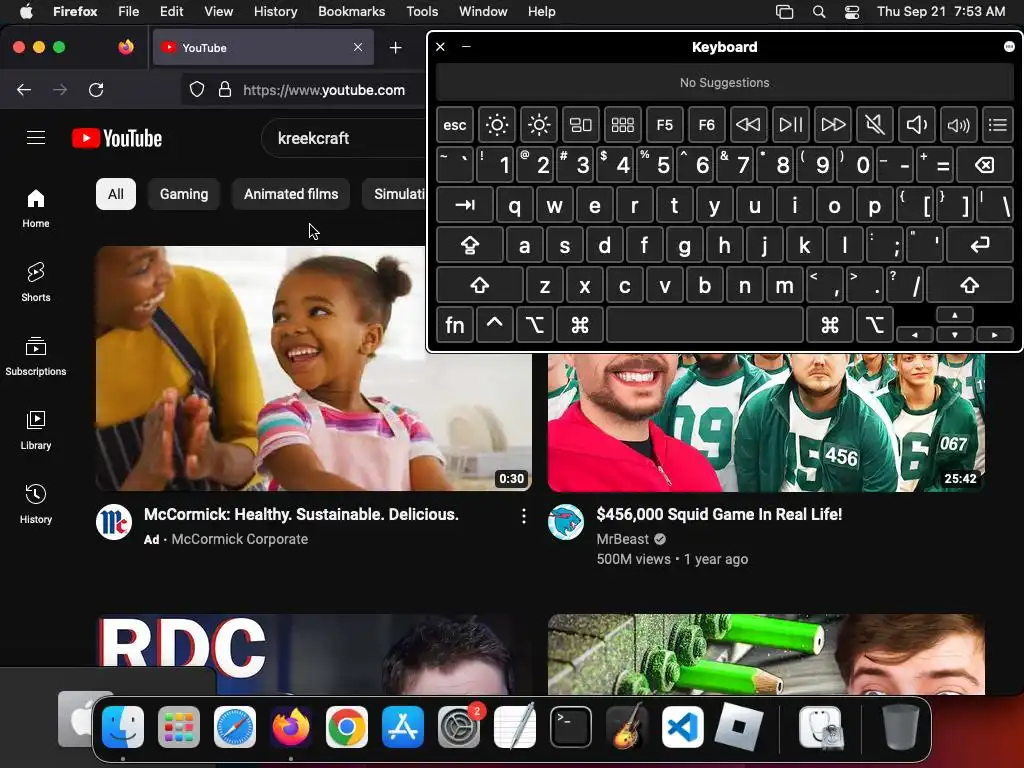Select the Animated films filter chip
This screenshot has width=1024, height=768.
click(x=291, y=194)
